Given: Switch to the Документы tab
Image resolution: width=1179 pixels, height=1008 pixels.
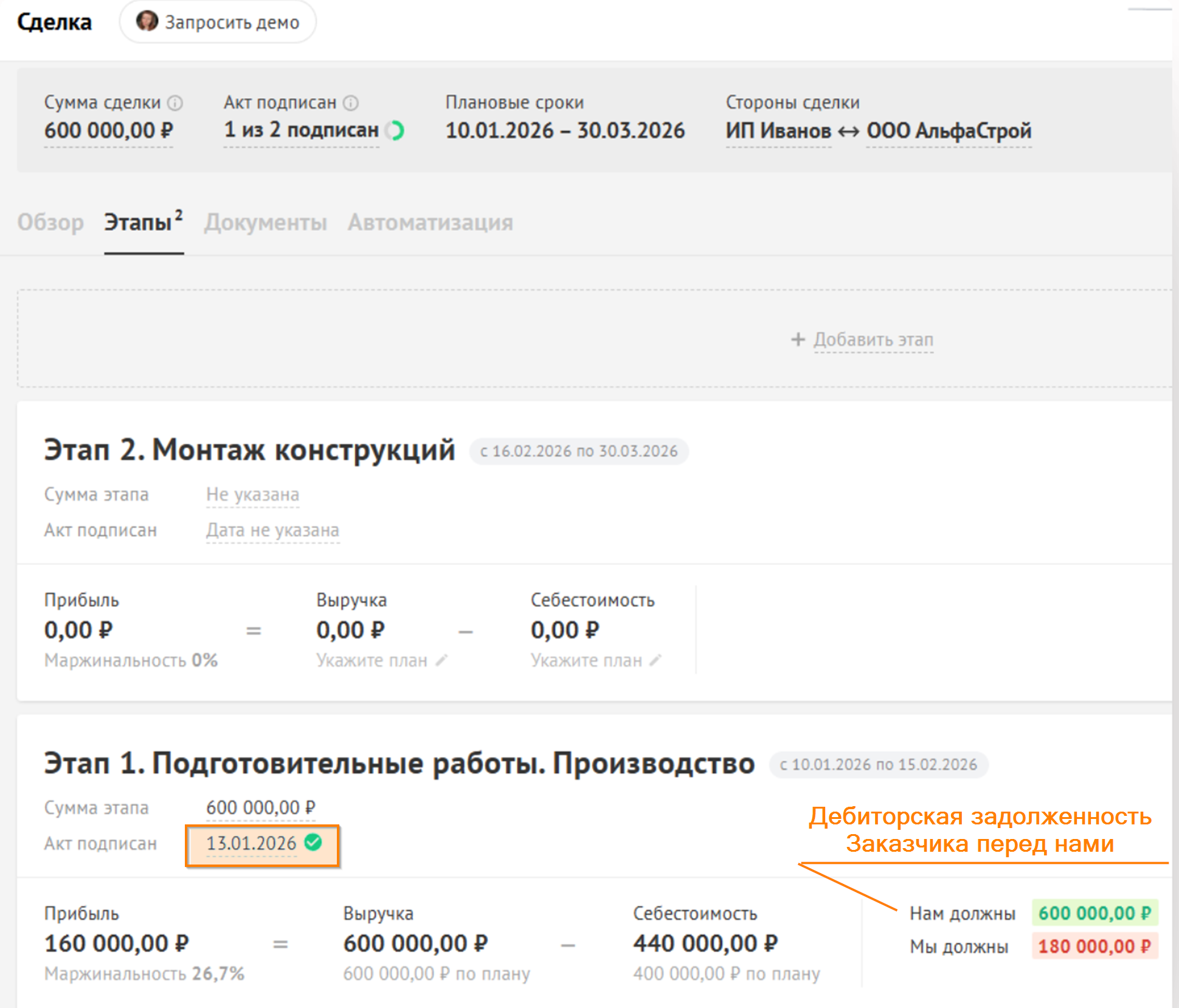Looking at the screenshot, I should (x=266, y=223).
